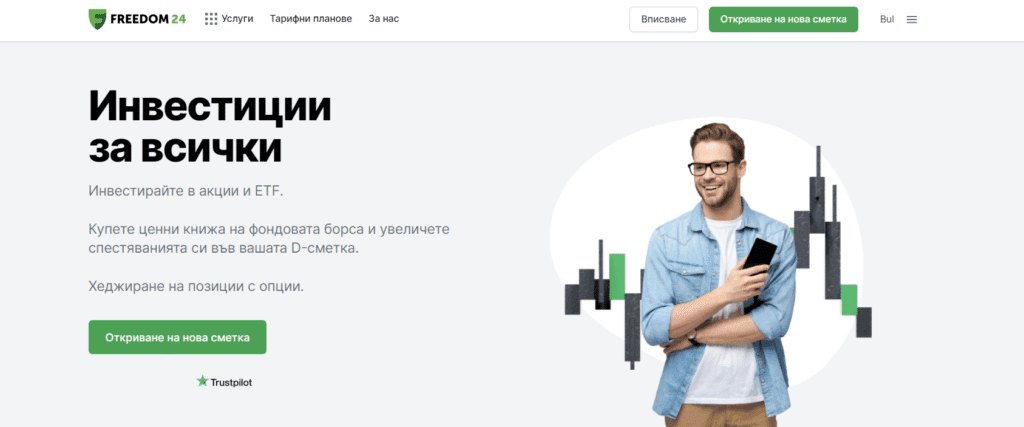
Task: Open the hamburger menu icon
Action: (x=912, y=20)
